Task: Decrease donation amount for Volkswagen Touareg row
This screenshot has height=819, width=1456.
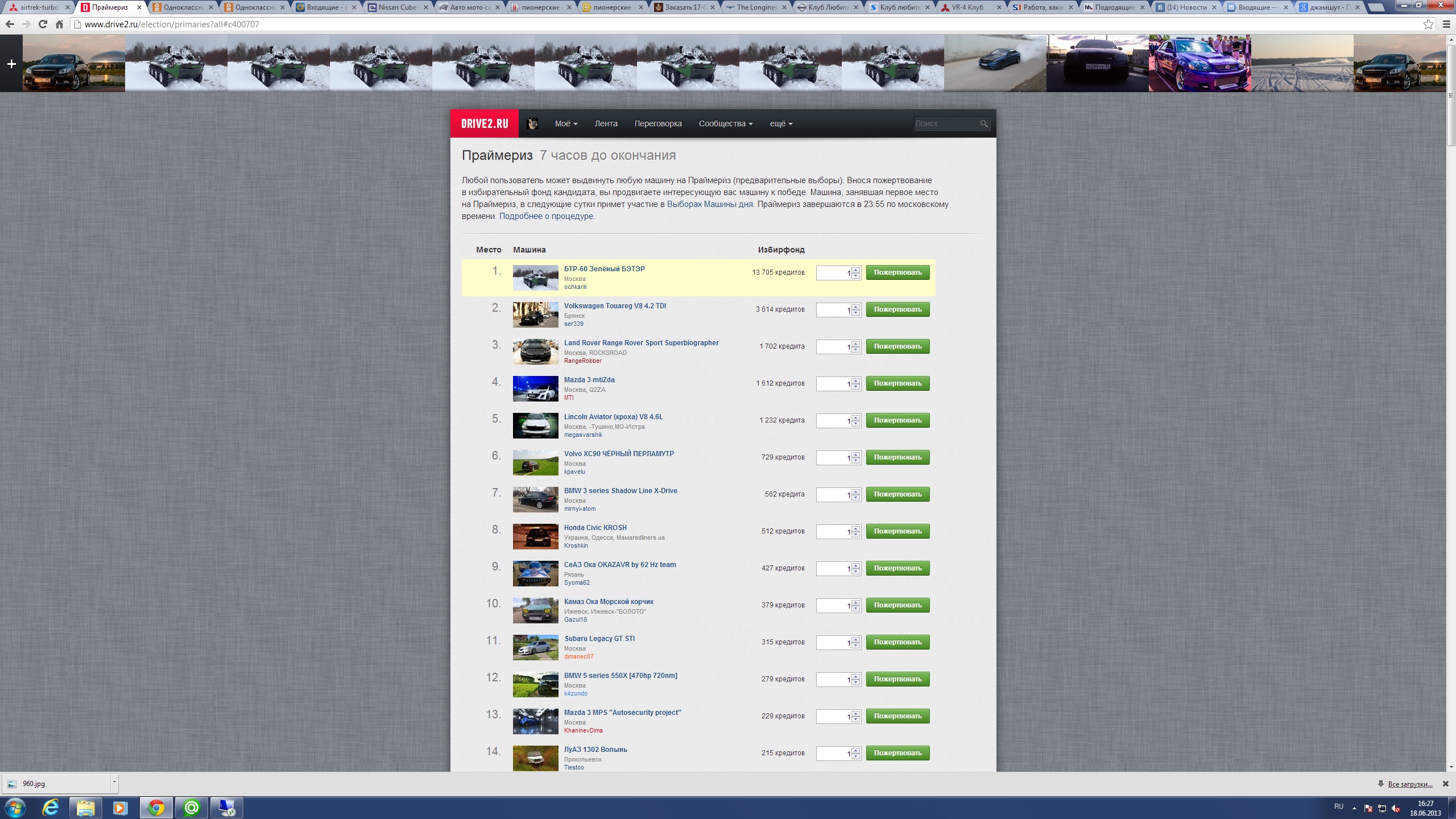Action: tap(856, 313)
